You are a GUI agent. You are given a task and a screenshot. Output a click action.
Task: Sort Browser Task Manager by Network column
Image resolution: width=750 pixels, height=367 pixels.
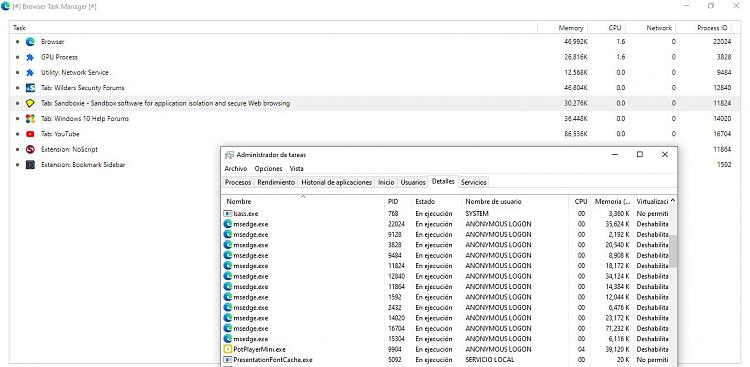[651, 28]
